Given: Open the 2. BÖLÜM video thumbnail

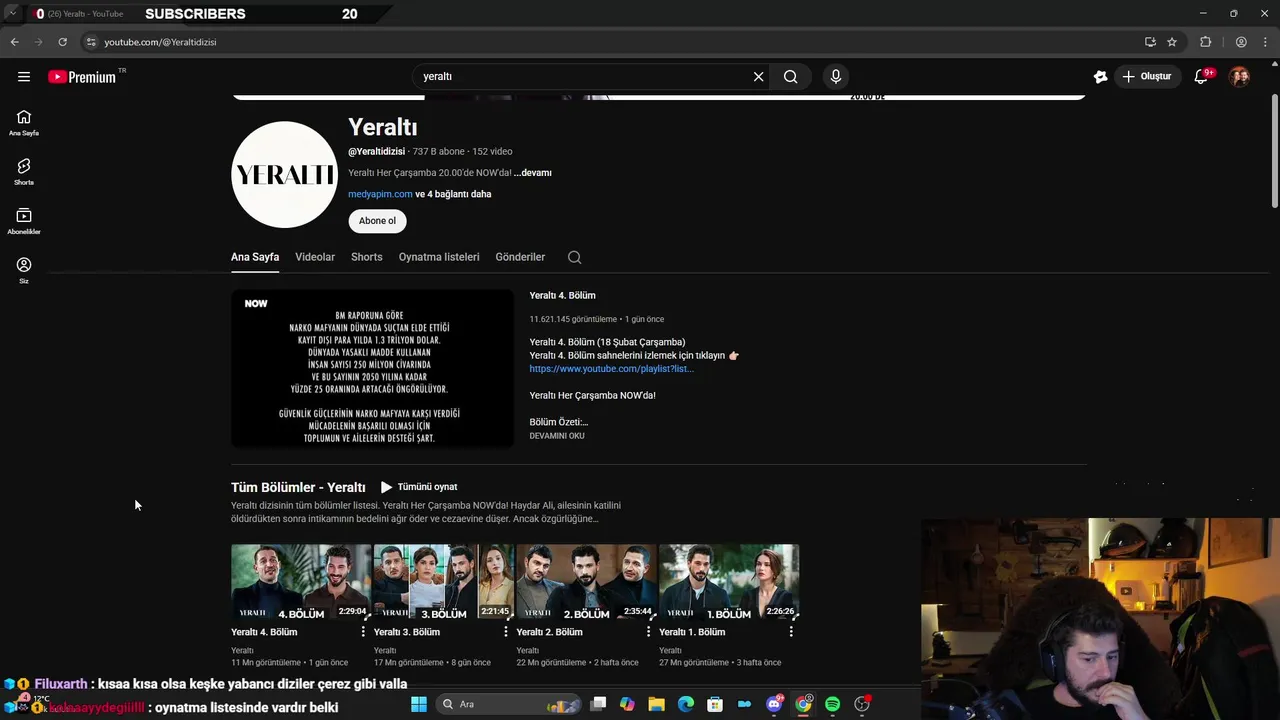Looking at the screenshot, I should (586, 582).
